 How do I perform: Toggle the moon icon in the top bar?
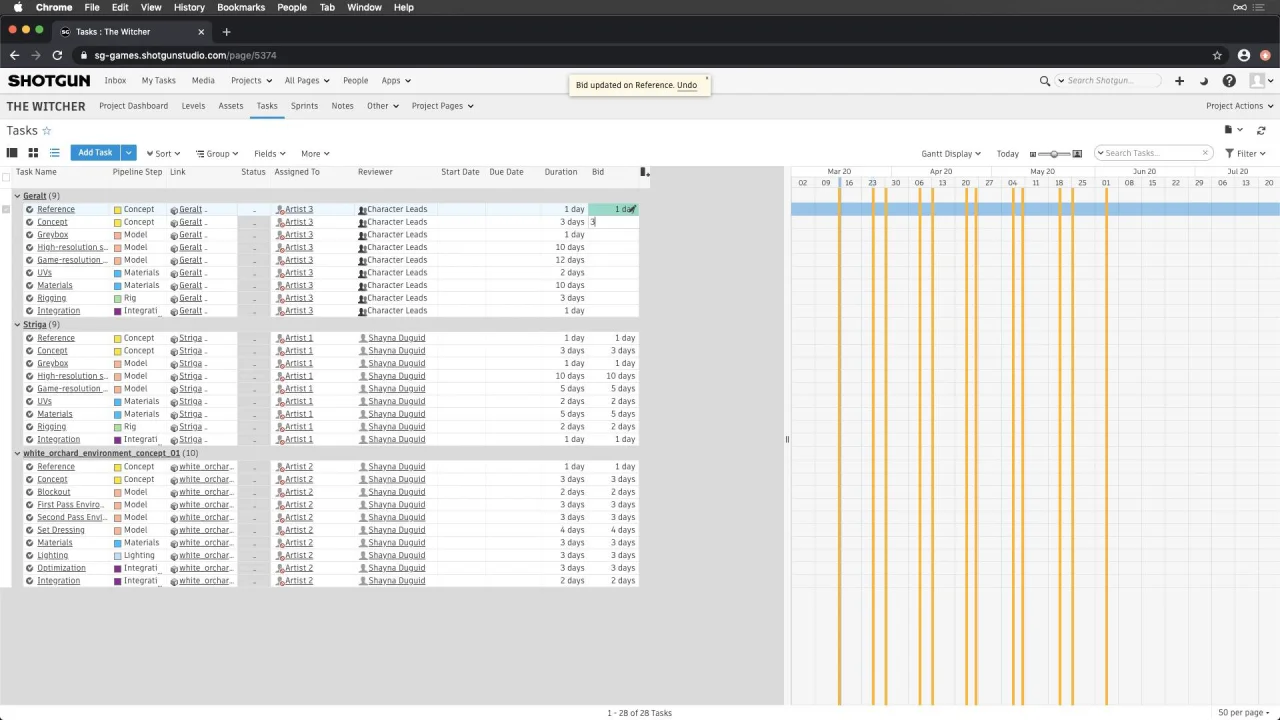point(1204,81)
